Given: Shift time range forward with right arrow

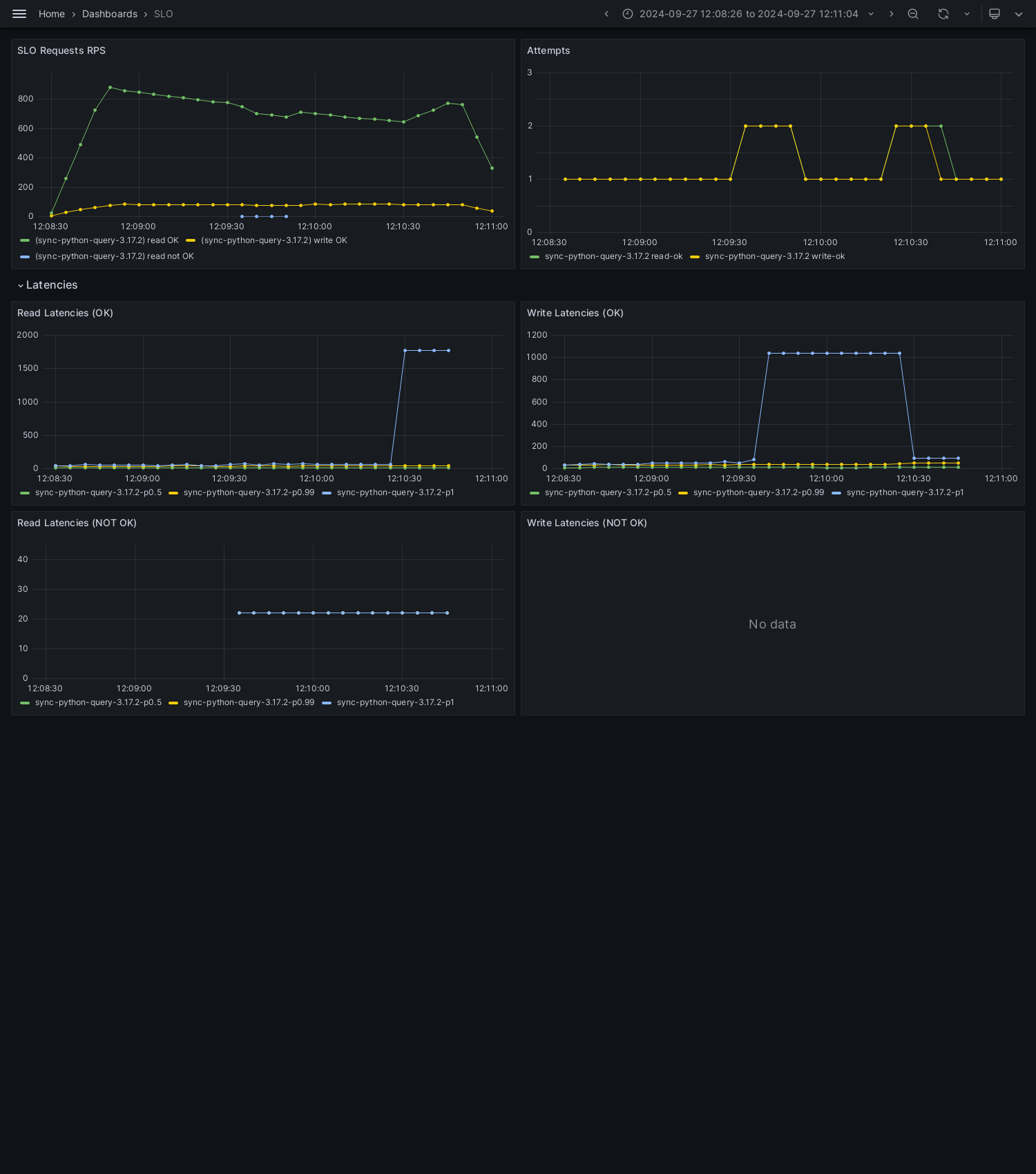Looking at the screenshot, I should 891,14.
